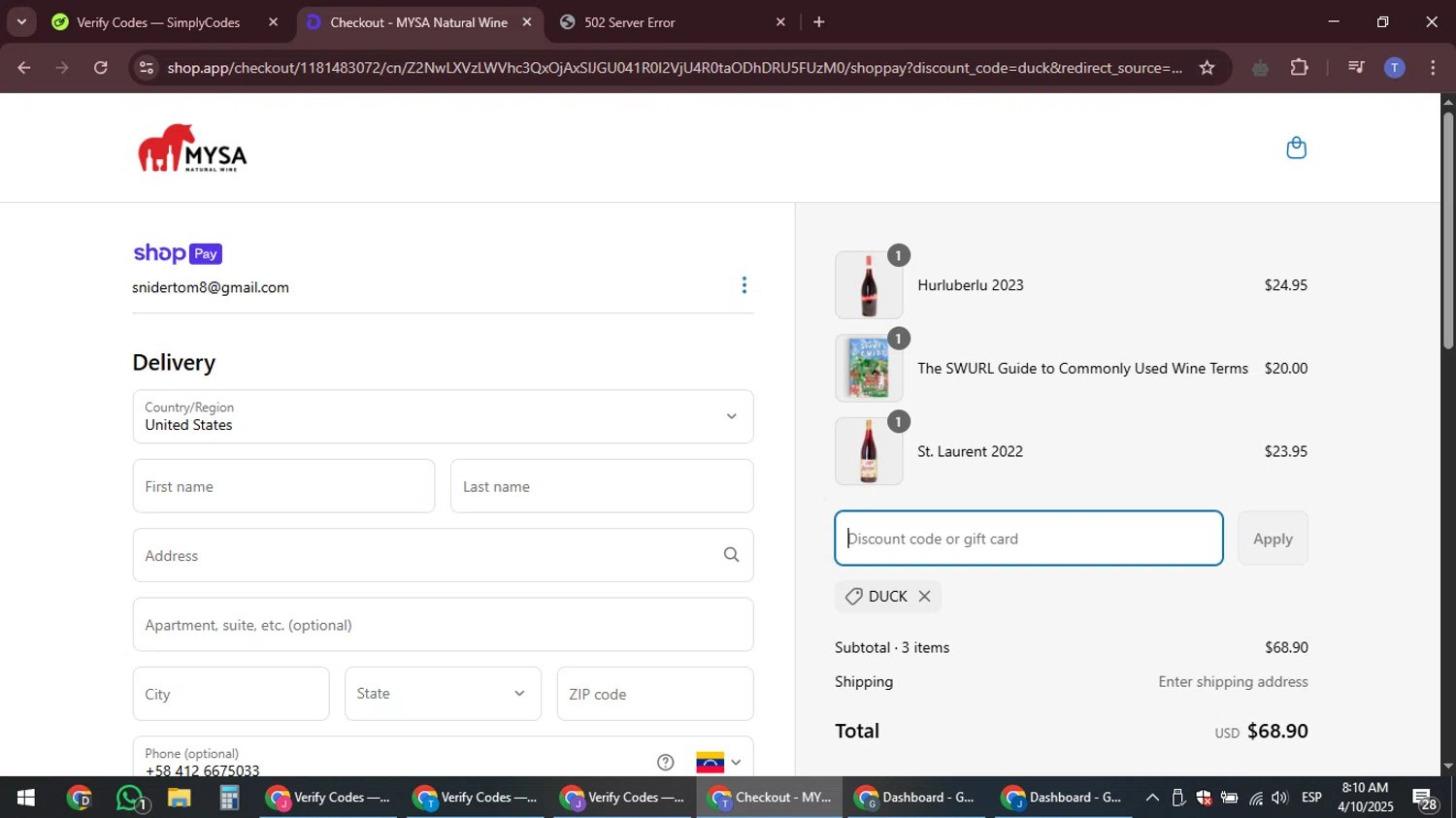Image resolution: width=1456 pixels, height=818 pixels.
Task: Focus the First name field
Action: [x=283, y=486]
